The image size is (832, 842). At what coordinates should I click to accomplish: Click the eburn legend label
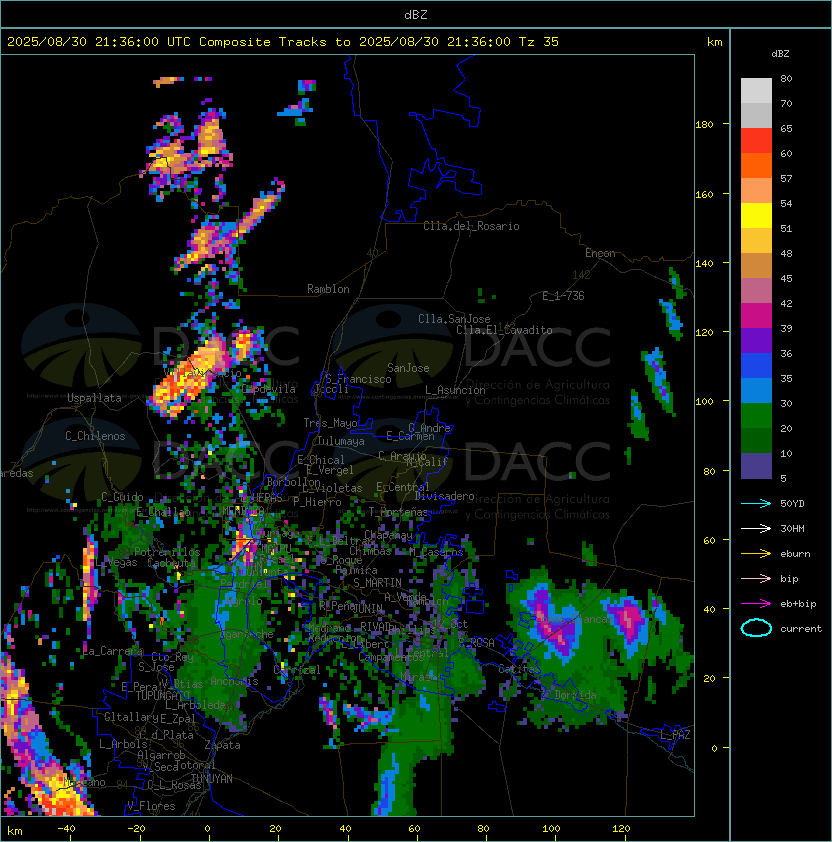(x=795, y=554)
